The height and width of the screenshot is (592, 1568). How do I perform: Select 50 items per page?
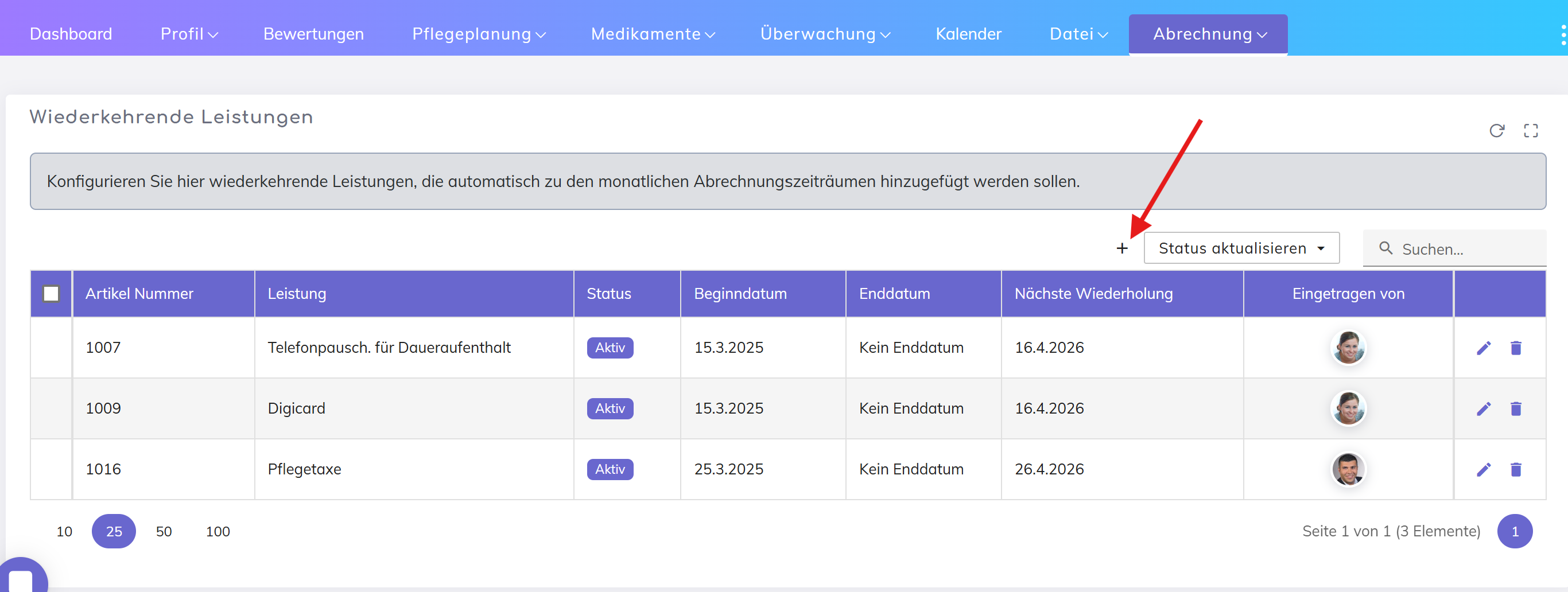click(164, 532)
